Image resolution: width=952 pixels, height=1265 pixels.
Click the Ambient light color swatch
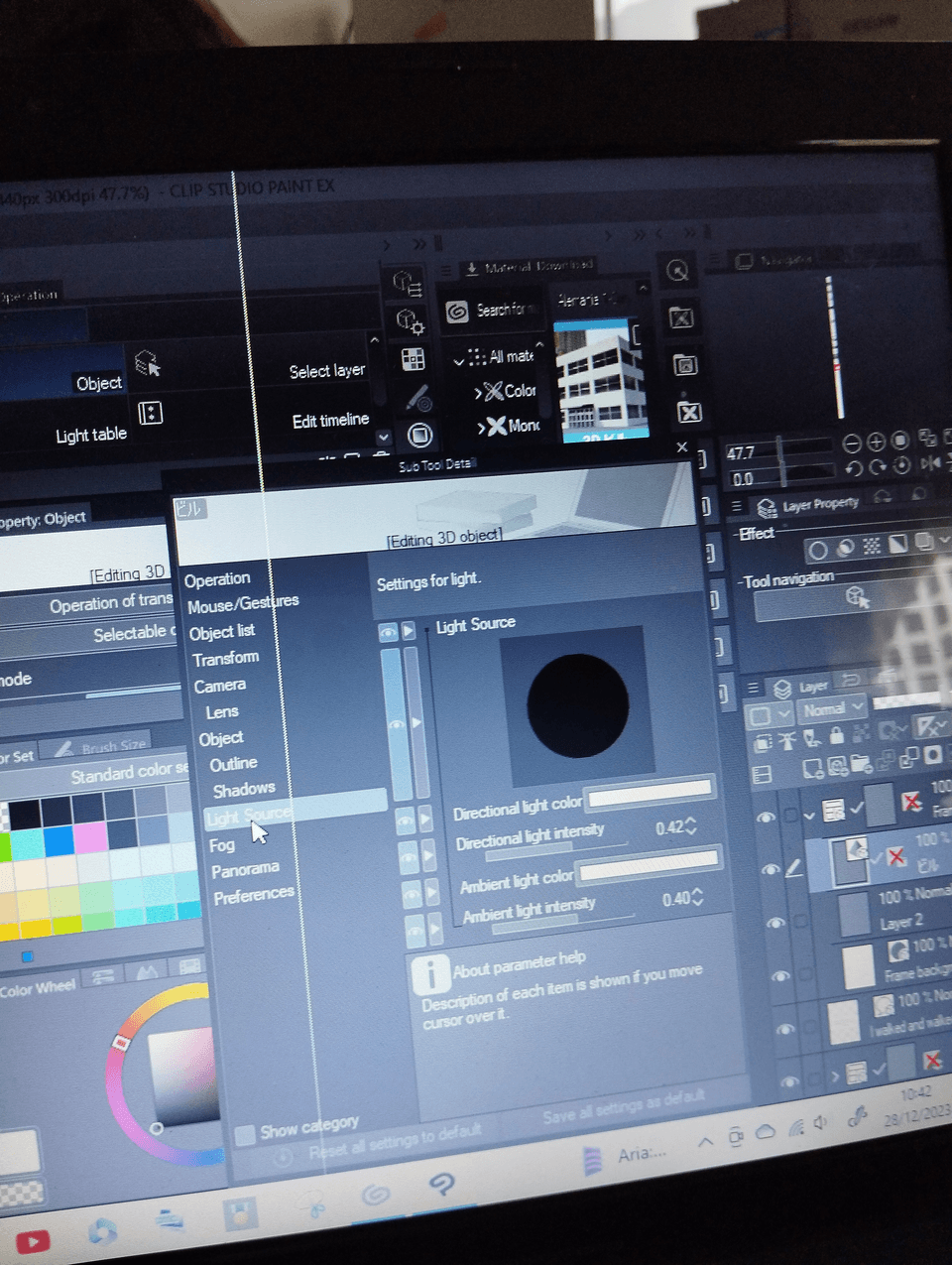(x=649, y=864)
